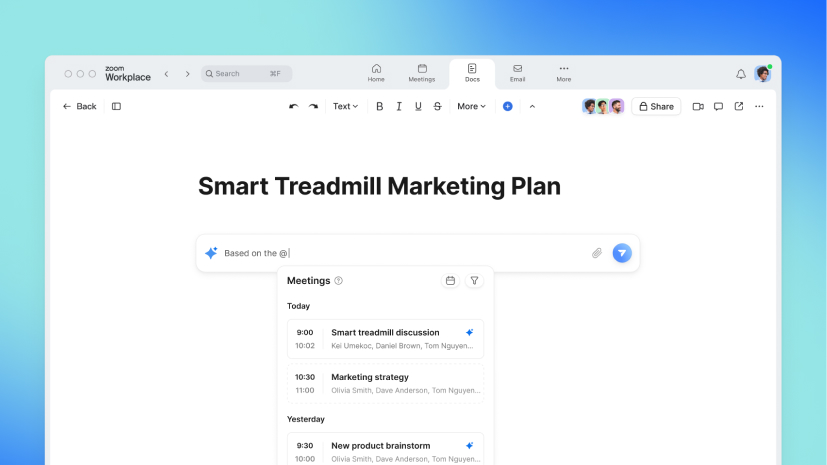Open the calendar icon in Meetings panel

click(x=450, y=281)
